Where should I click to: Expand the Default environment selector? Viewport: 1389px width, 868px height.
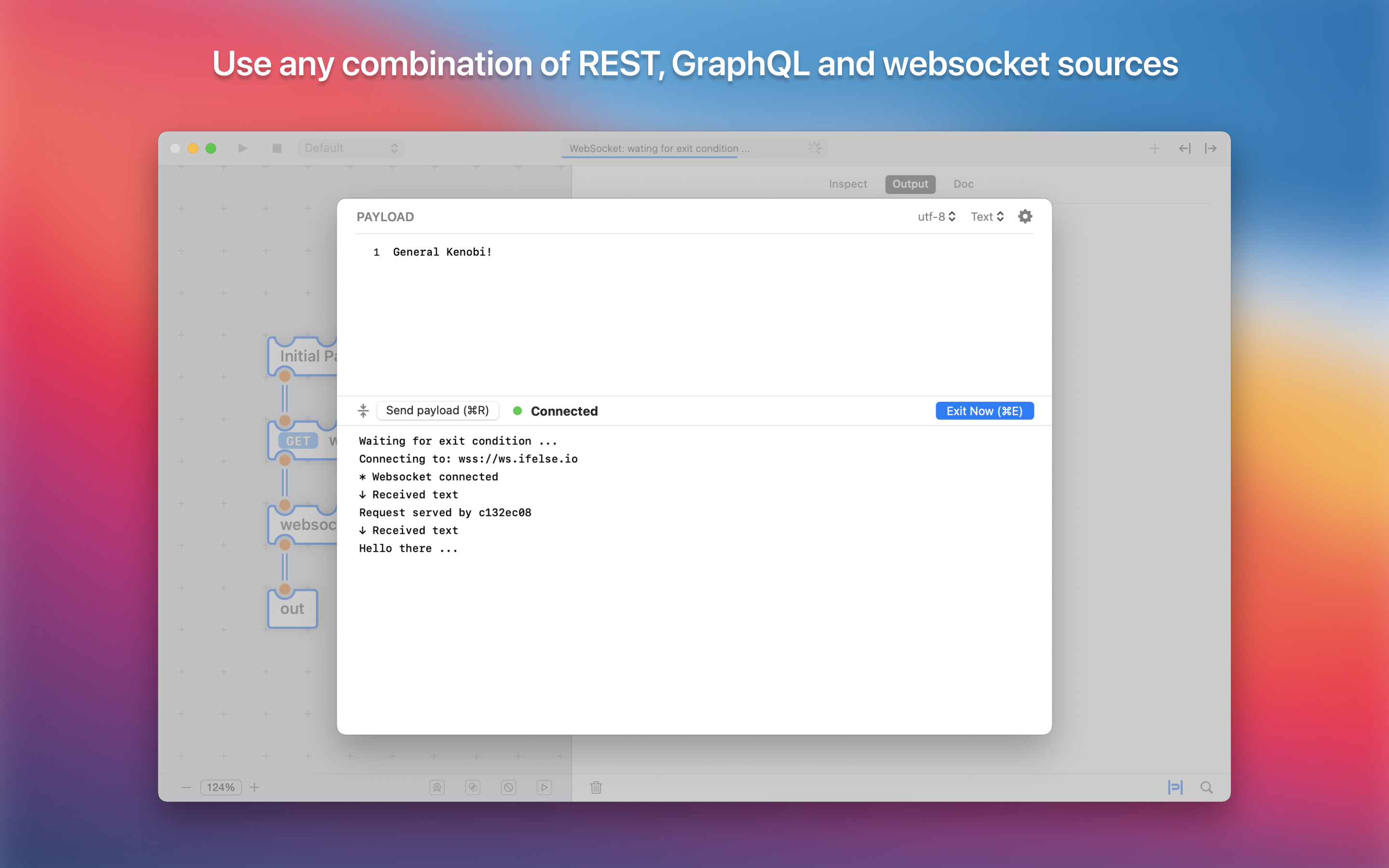pyautogui.click(x=351, y=148)
